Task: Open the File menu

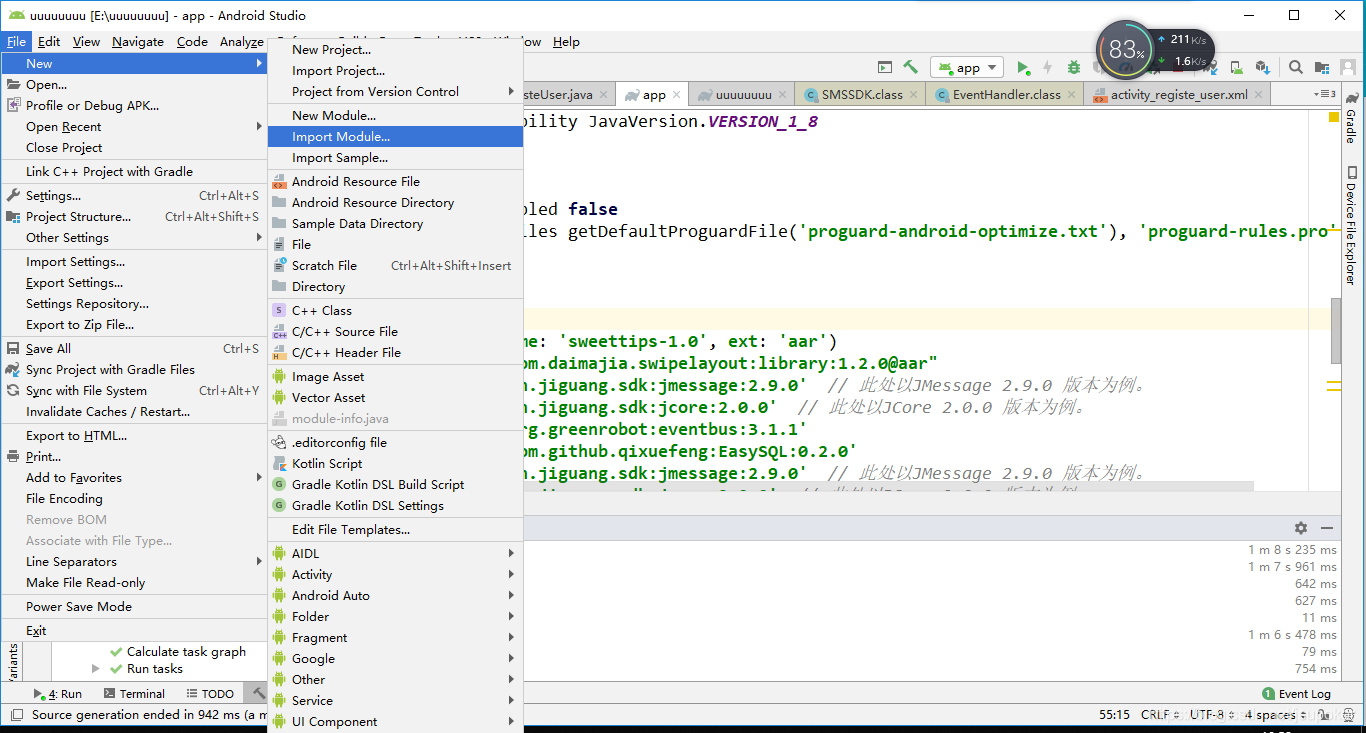Action: click(x=17, y=41)
